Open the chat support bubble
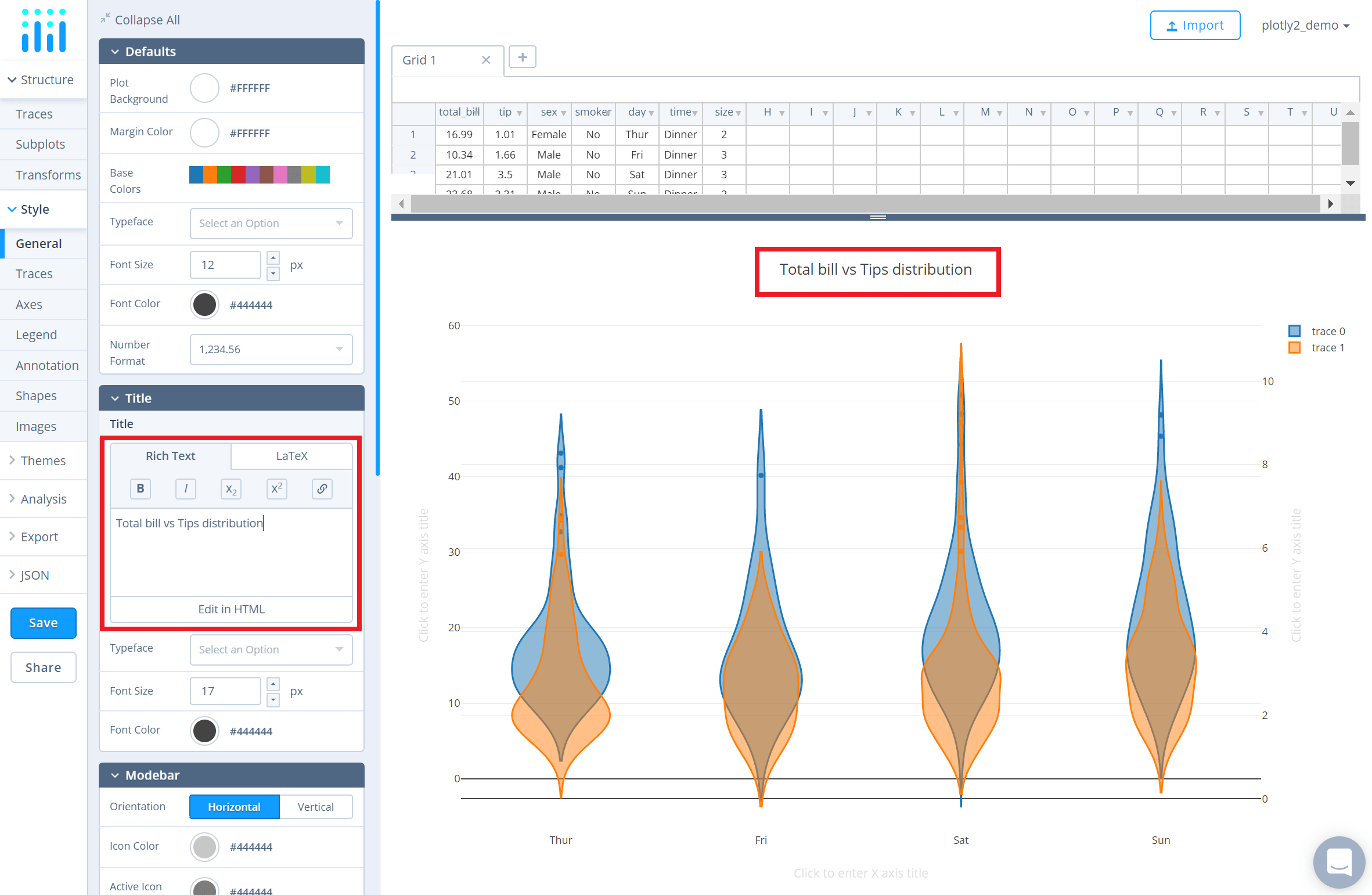 click(1339, 862)
